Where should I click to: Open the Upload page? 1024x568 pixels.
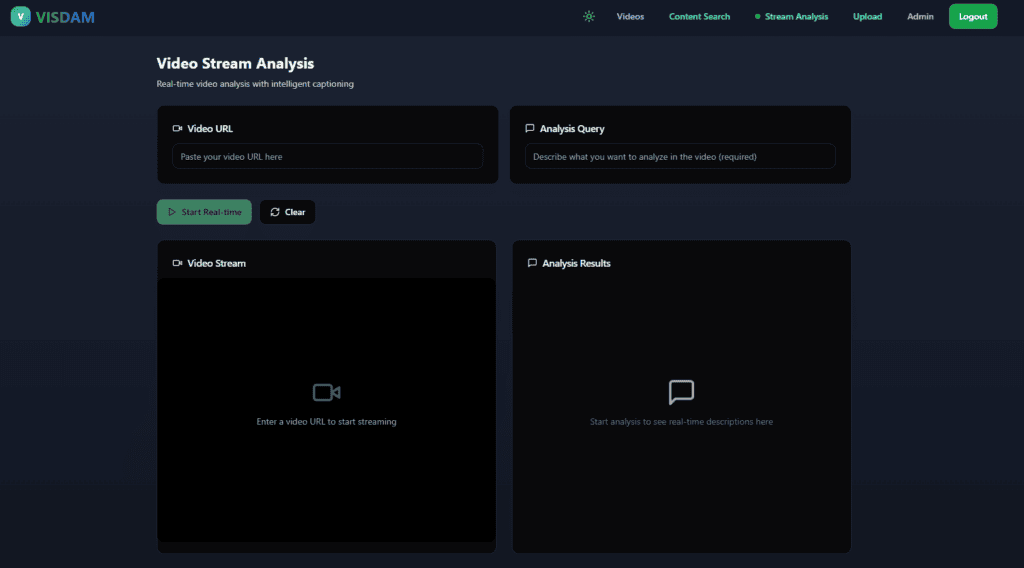tap(867, 16)
